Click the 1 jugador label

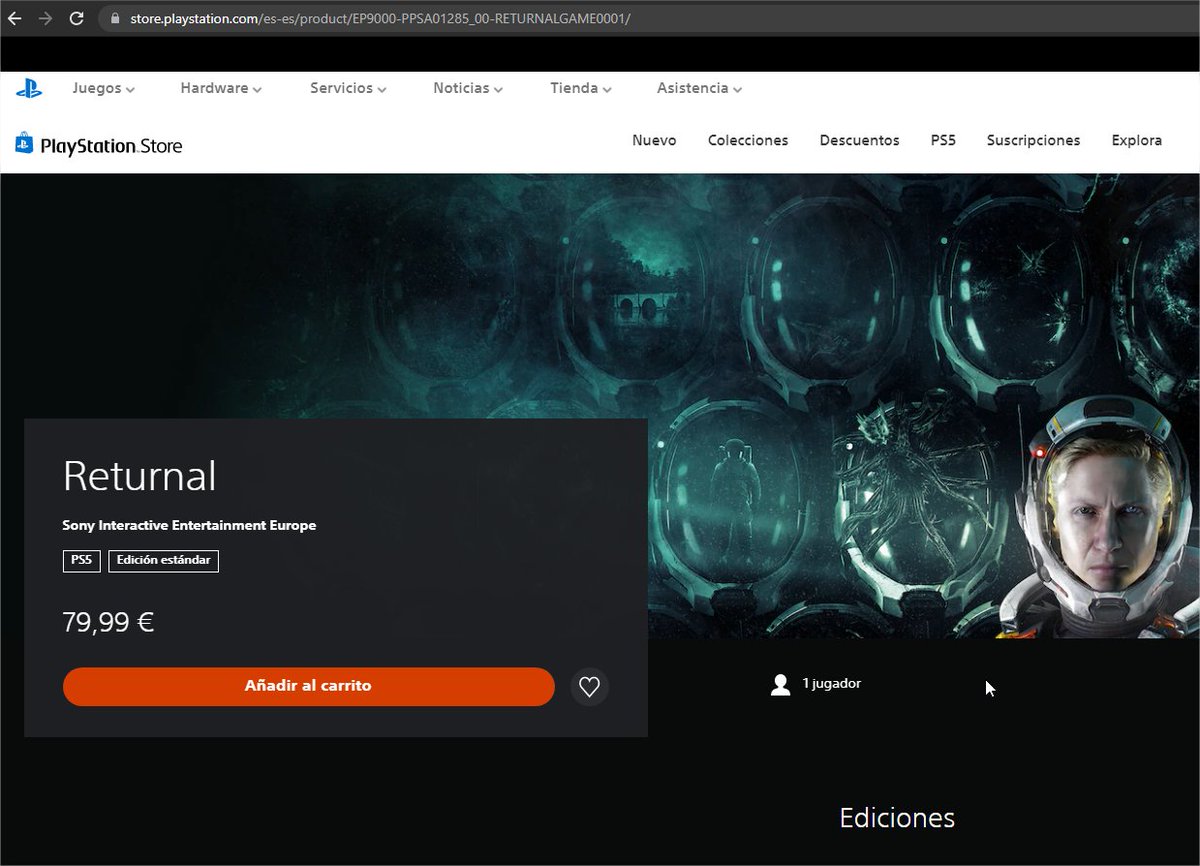[x=831, y=683]
